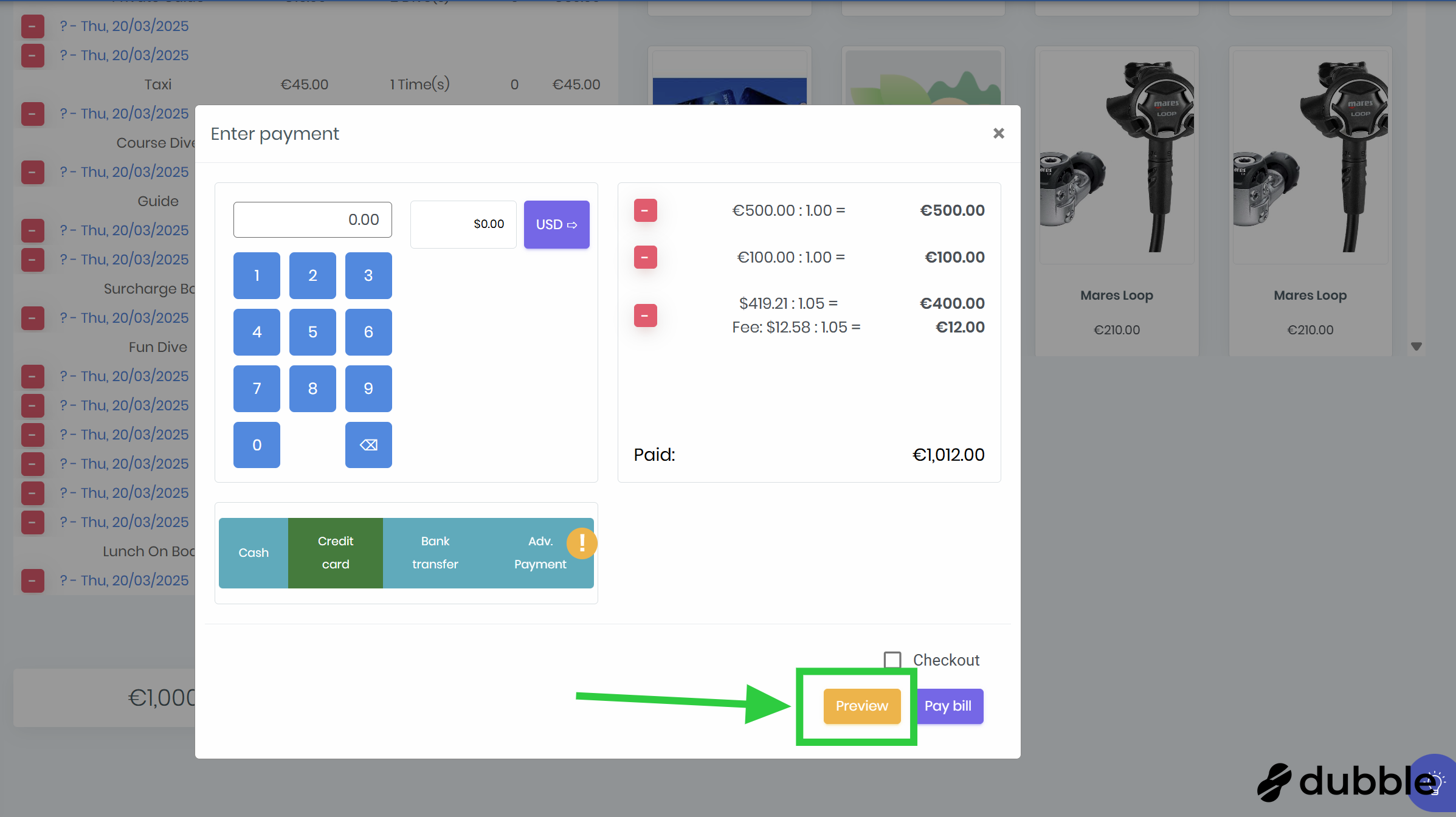The height and width of the screenshot is (817, 1456).
Task: Remove the line item below Taxi
Action: pos(32,114)
